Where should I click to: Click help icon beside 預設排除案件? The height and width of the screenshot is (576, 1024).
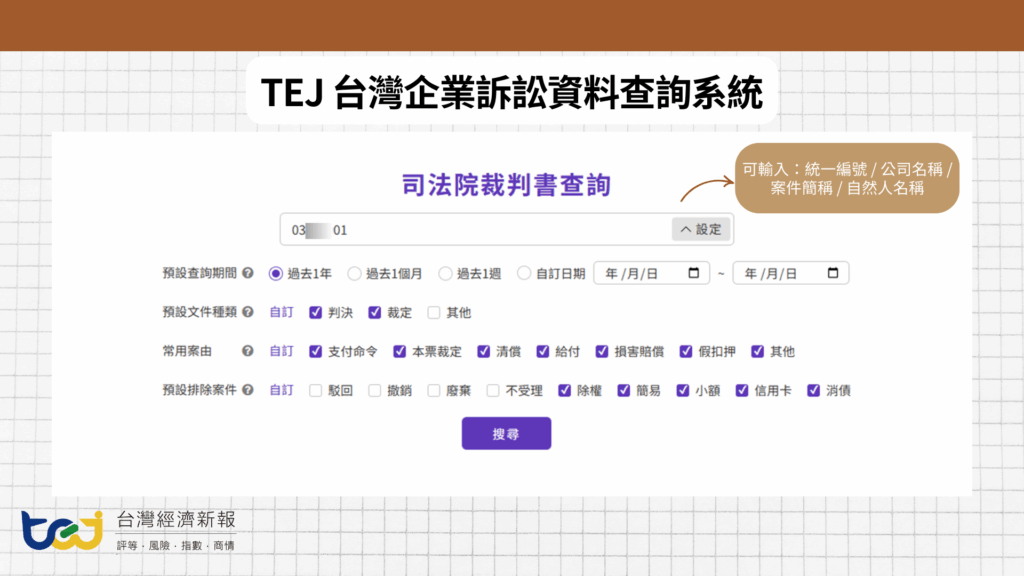247,390
